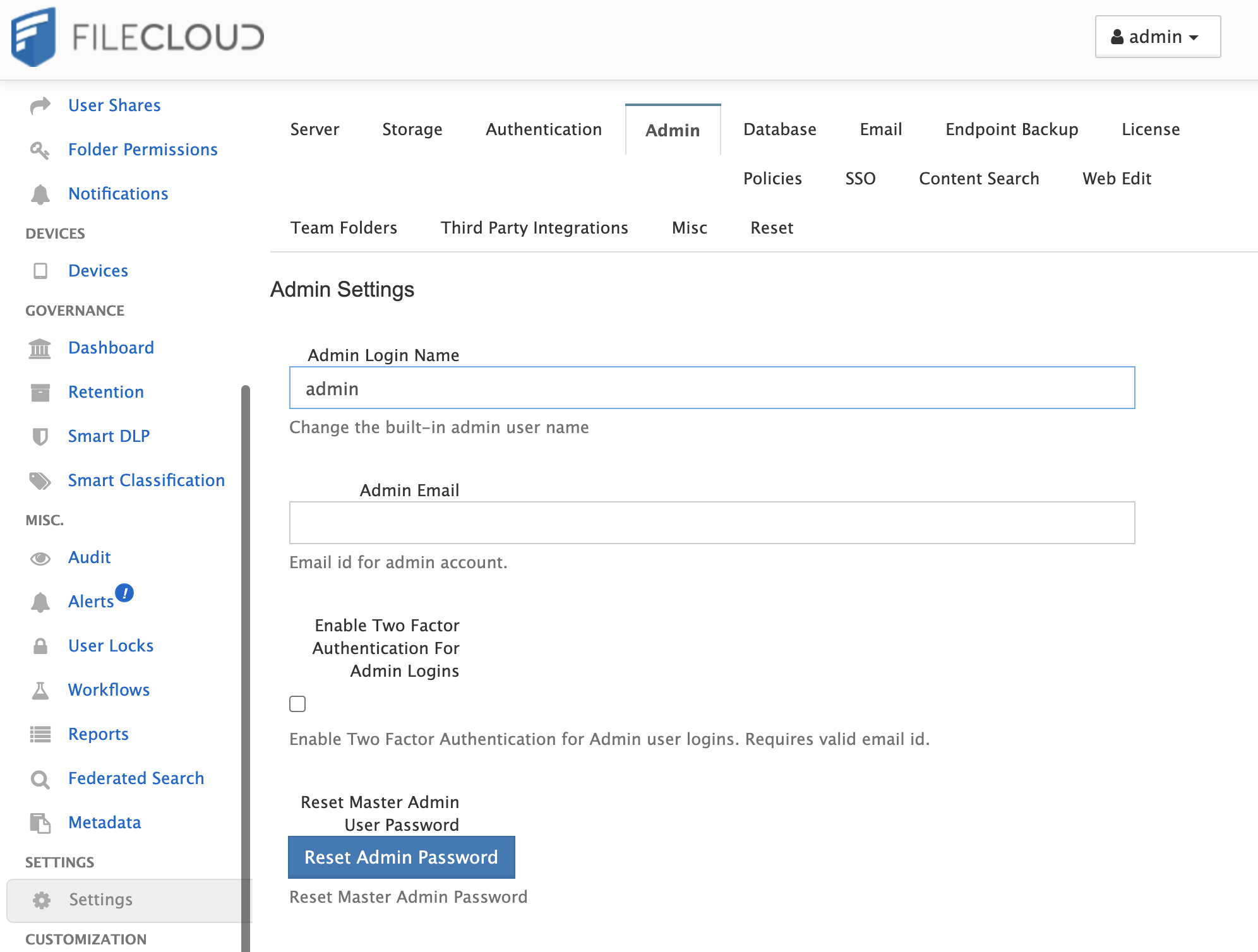1258x952 pixels.
Task: Click the User Shares arrow icon
Action: pyautogui.click(x=40, y=105)
